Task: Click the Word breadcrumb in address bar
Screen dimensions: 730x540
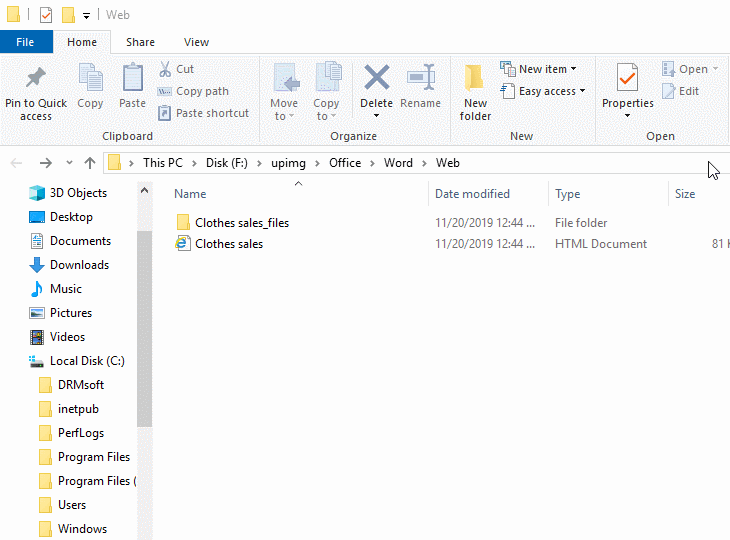Action: click(x=398, y=163)
